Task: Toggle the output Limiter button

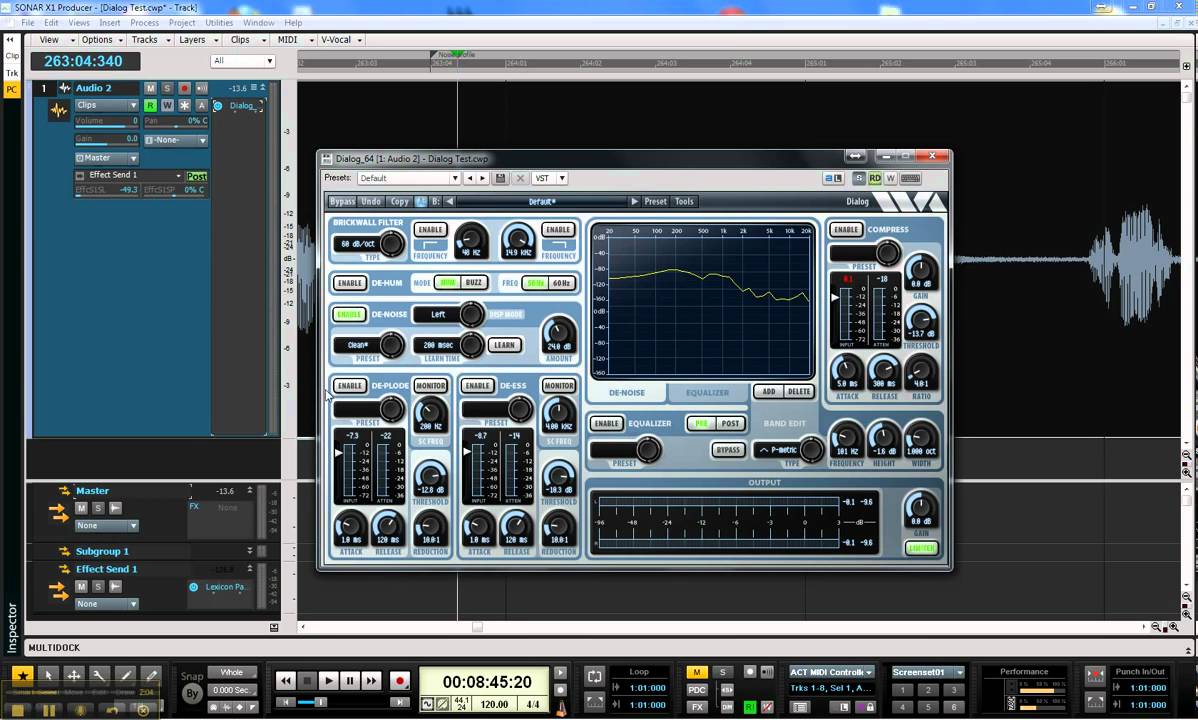Action: pos(921,548)
